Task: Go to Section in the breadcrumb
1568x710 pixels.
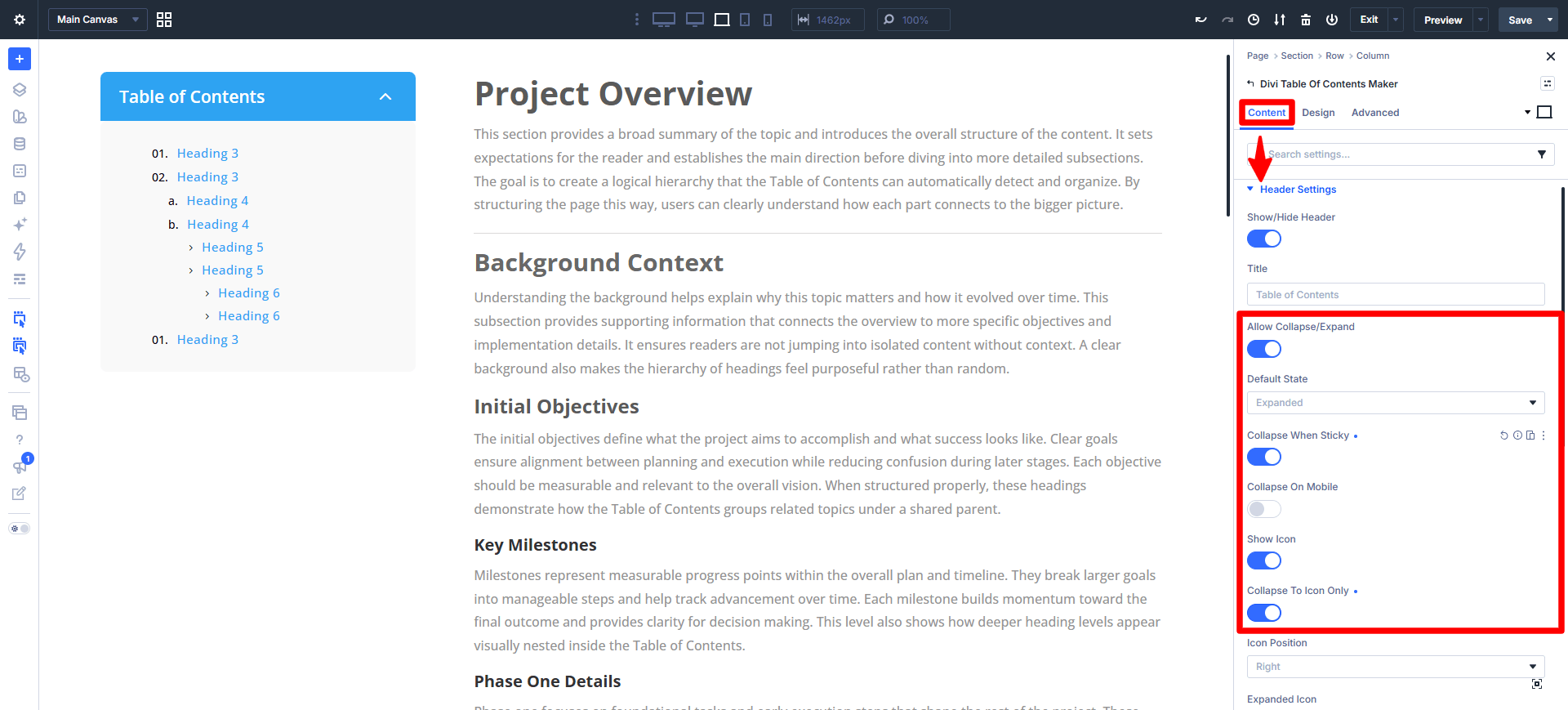Action: coord(1297,56)
